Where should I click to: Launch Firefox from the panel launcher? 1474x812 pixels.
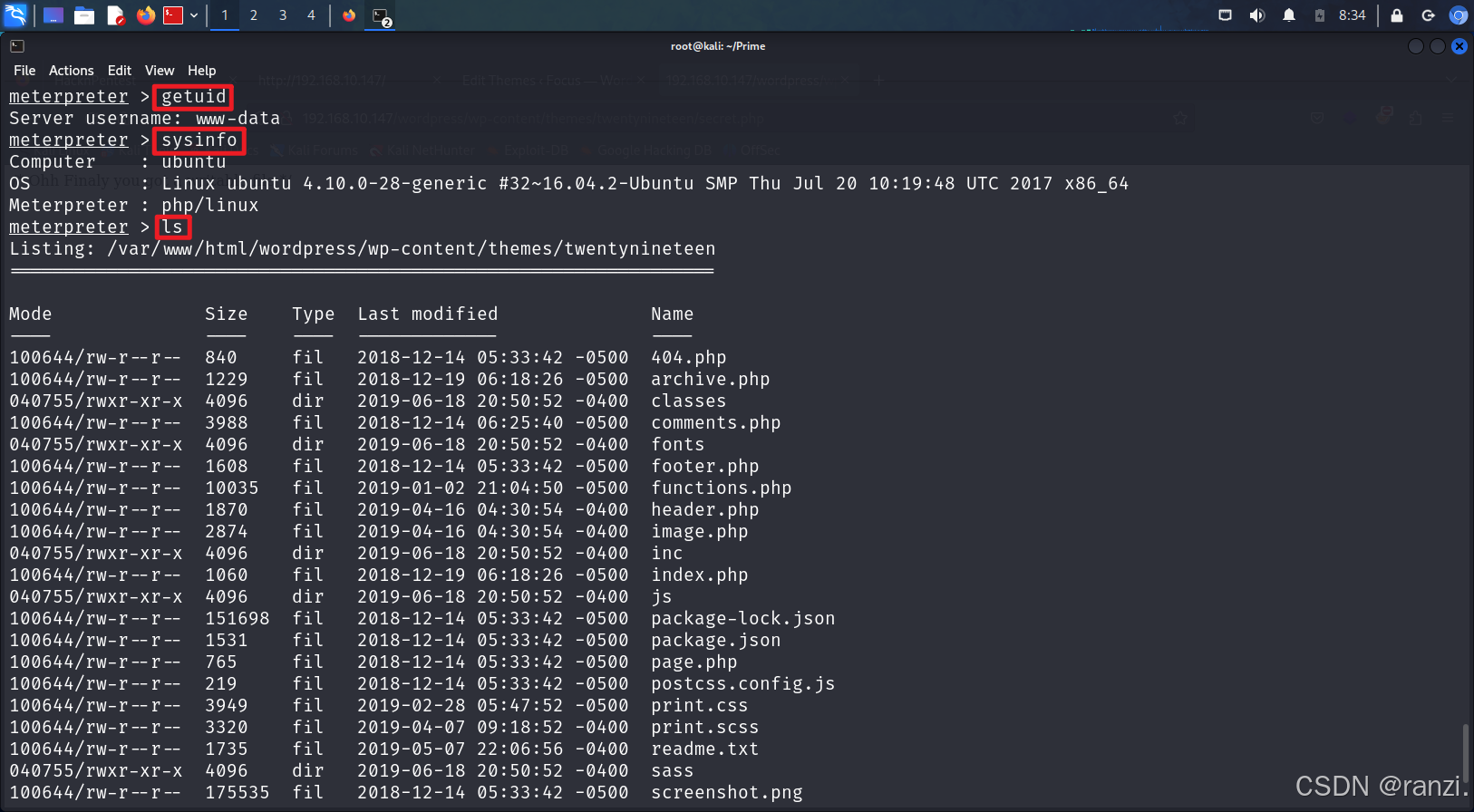point(145,15)
